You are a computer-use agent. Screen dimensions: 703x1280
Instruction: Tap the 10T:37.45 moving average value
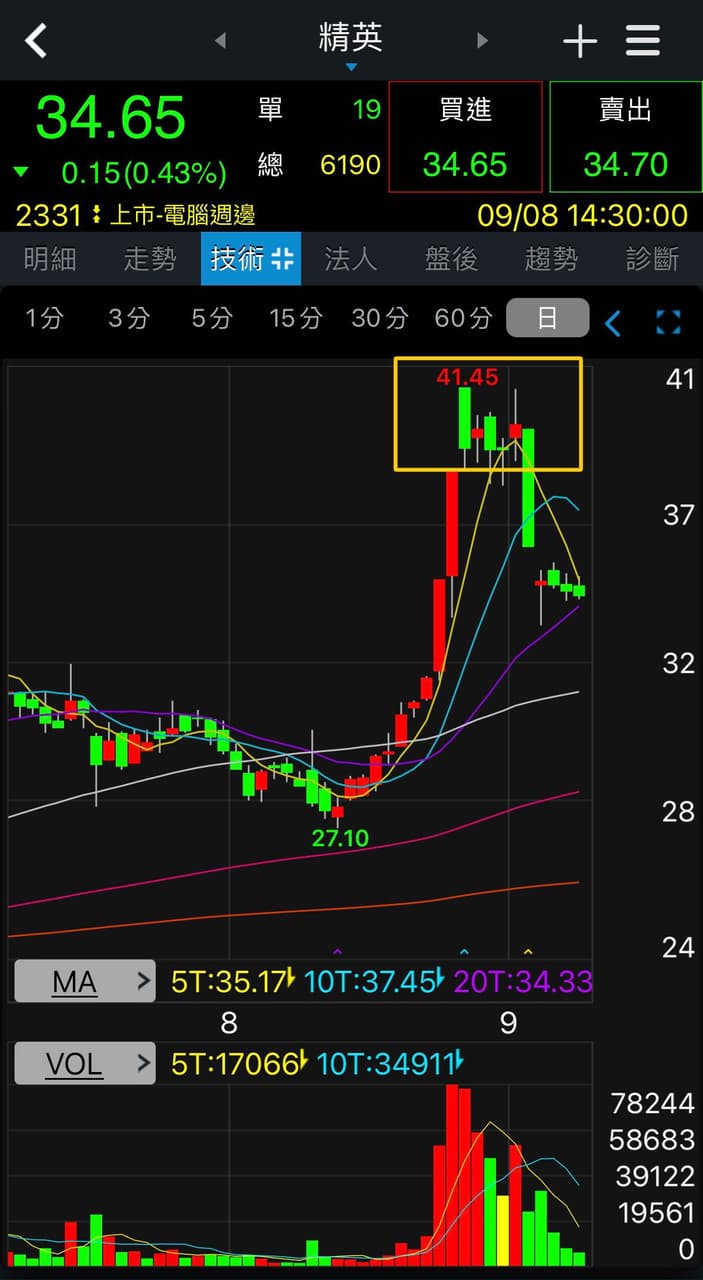tap(369, 982)
